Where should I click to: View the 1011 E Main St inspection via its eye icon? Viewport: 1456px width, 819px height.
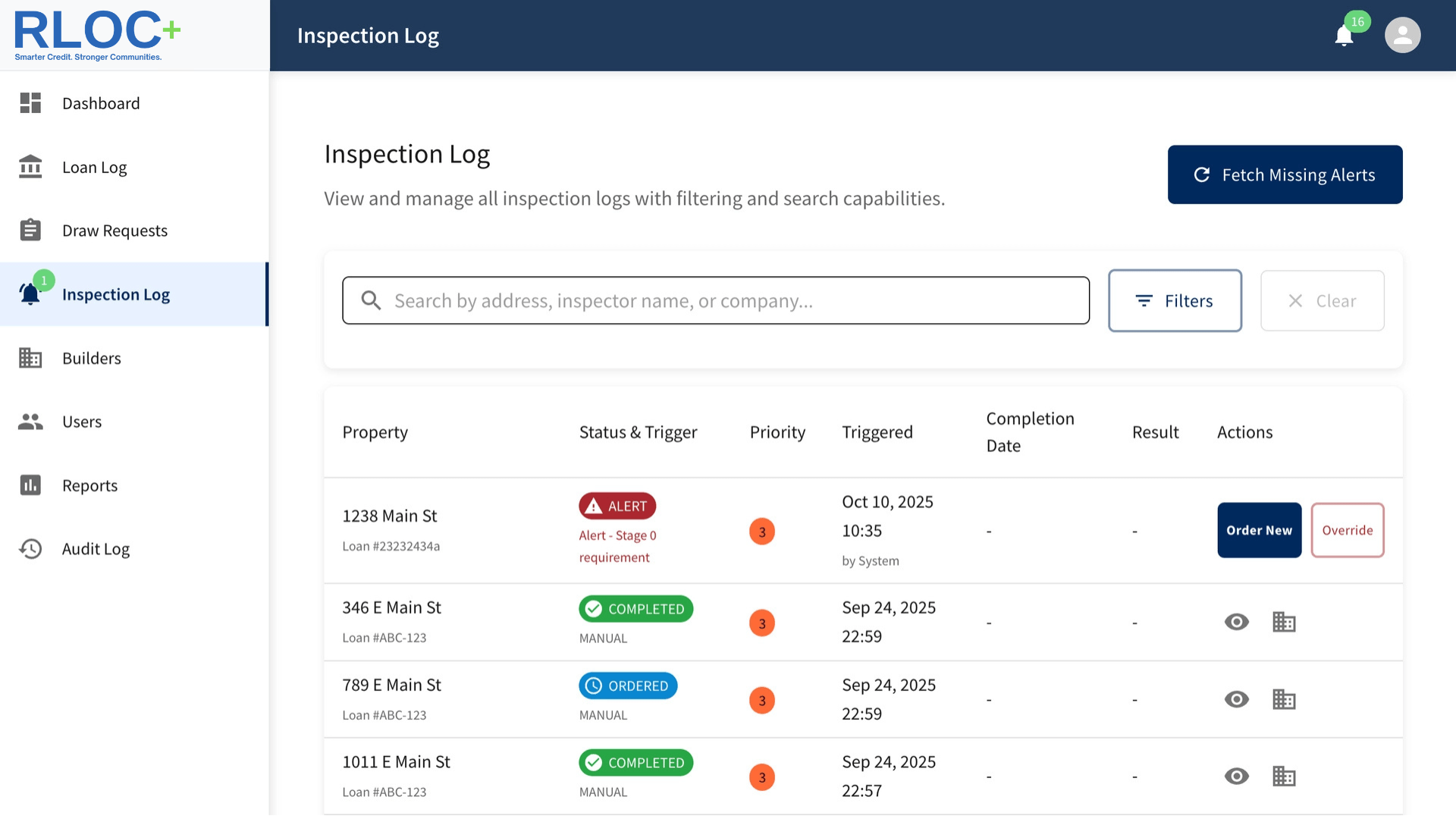[1236, 776]
